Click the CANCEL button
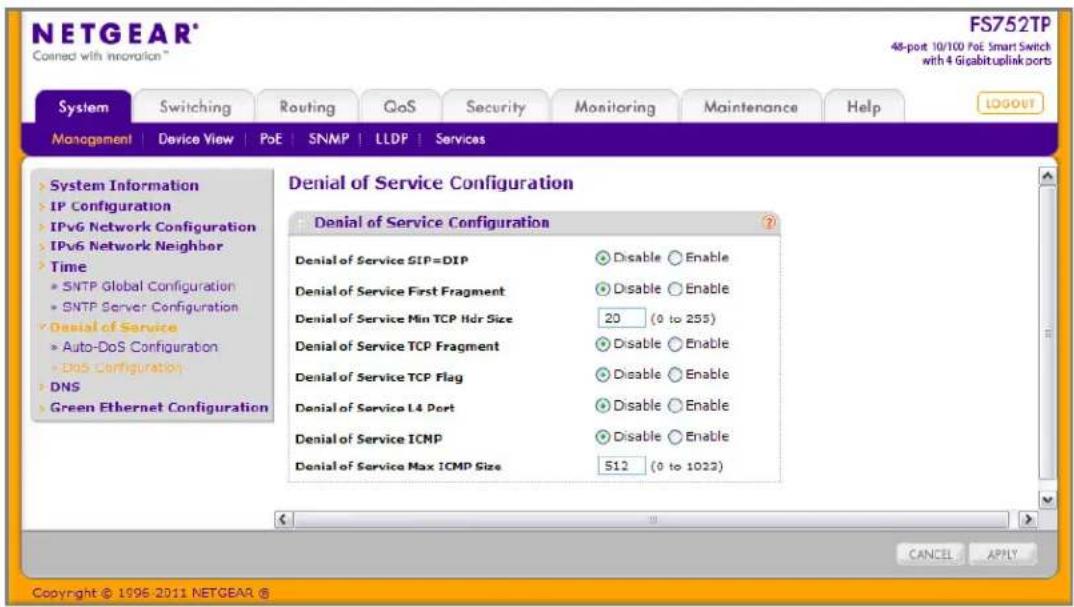 930,554
